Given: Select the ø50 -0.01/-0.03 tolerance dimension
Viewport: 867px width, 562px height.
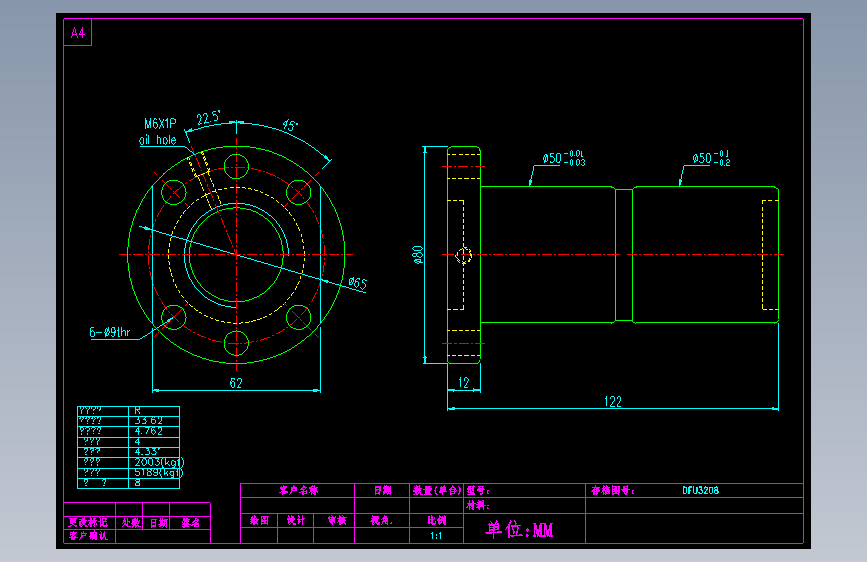Looking at the screenshot, I should pyautogui.click(x=563, y=158).
